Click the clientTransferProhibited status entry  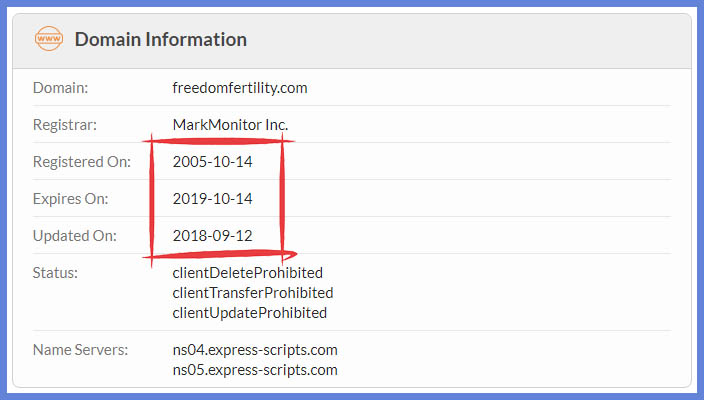(x=253, y=293)
